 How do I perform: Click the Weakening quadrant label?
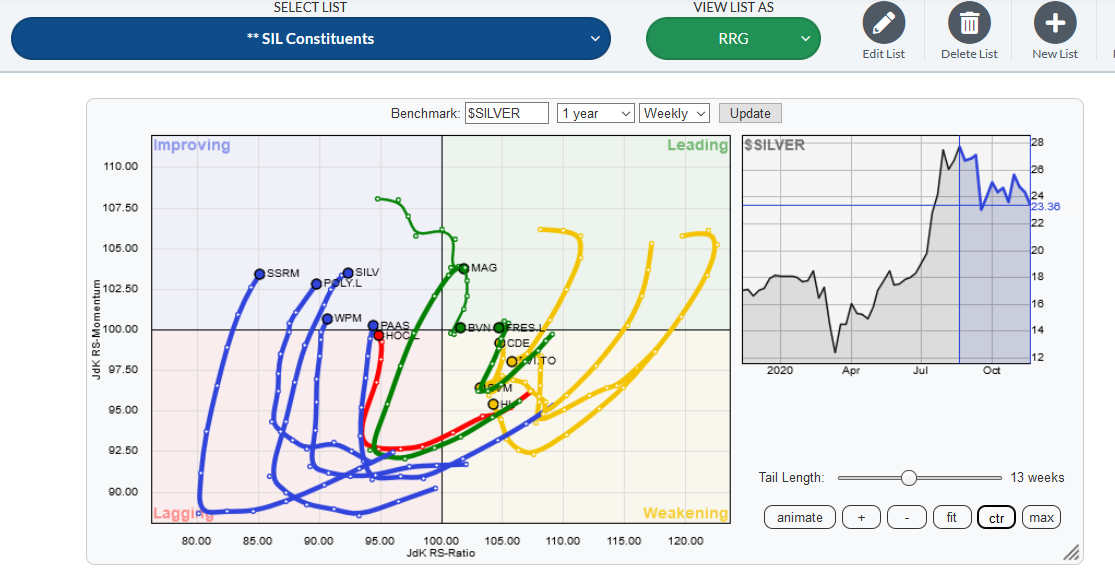point(685,513)
